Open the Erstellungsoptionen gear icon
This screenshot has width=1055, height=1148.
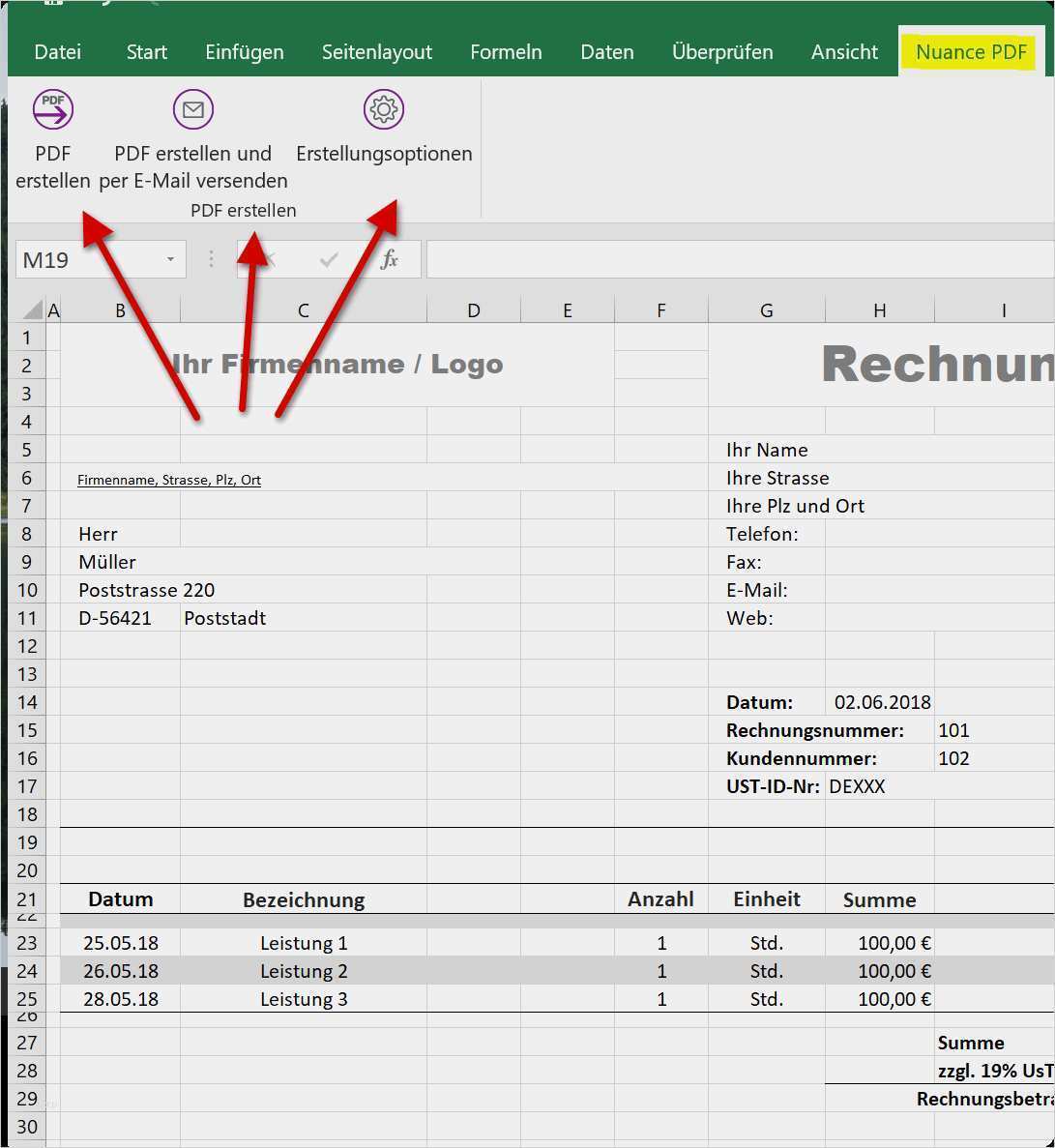click(384, 109)
